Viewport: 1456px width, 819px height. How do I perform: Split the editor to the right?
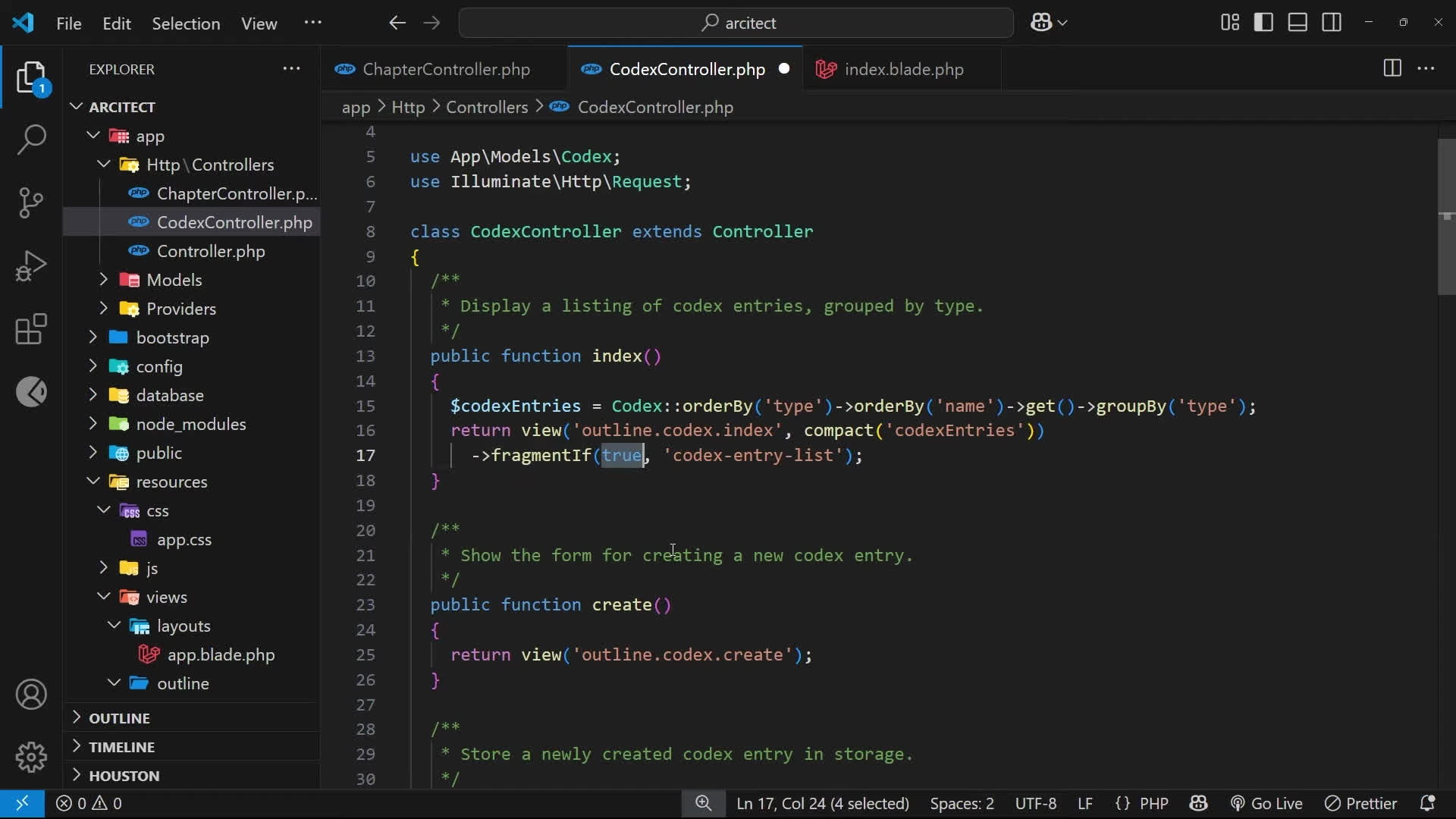pyautogui.click(x=1392, y=68)
